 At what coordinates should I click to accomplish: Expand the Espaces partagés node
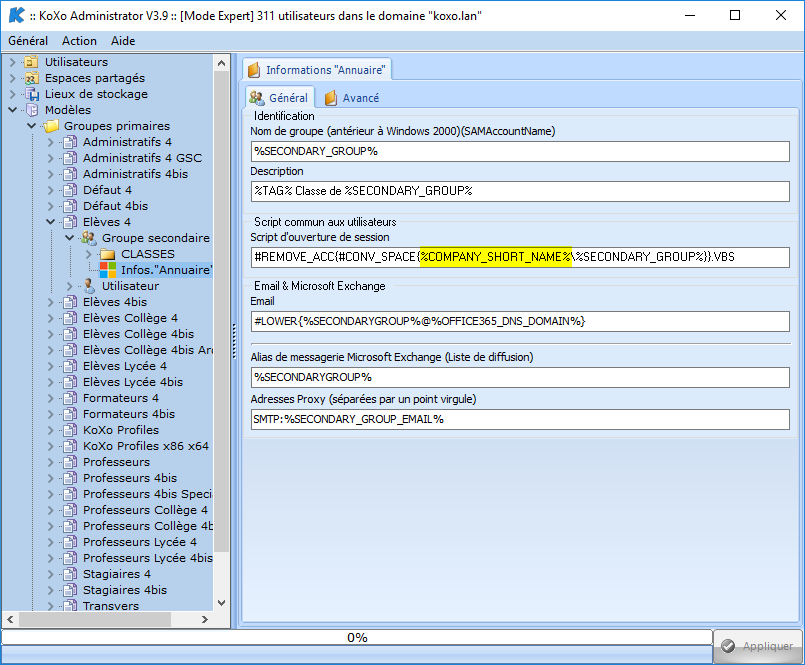coord(13,78)
